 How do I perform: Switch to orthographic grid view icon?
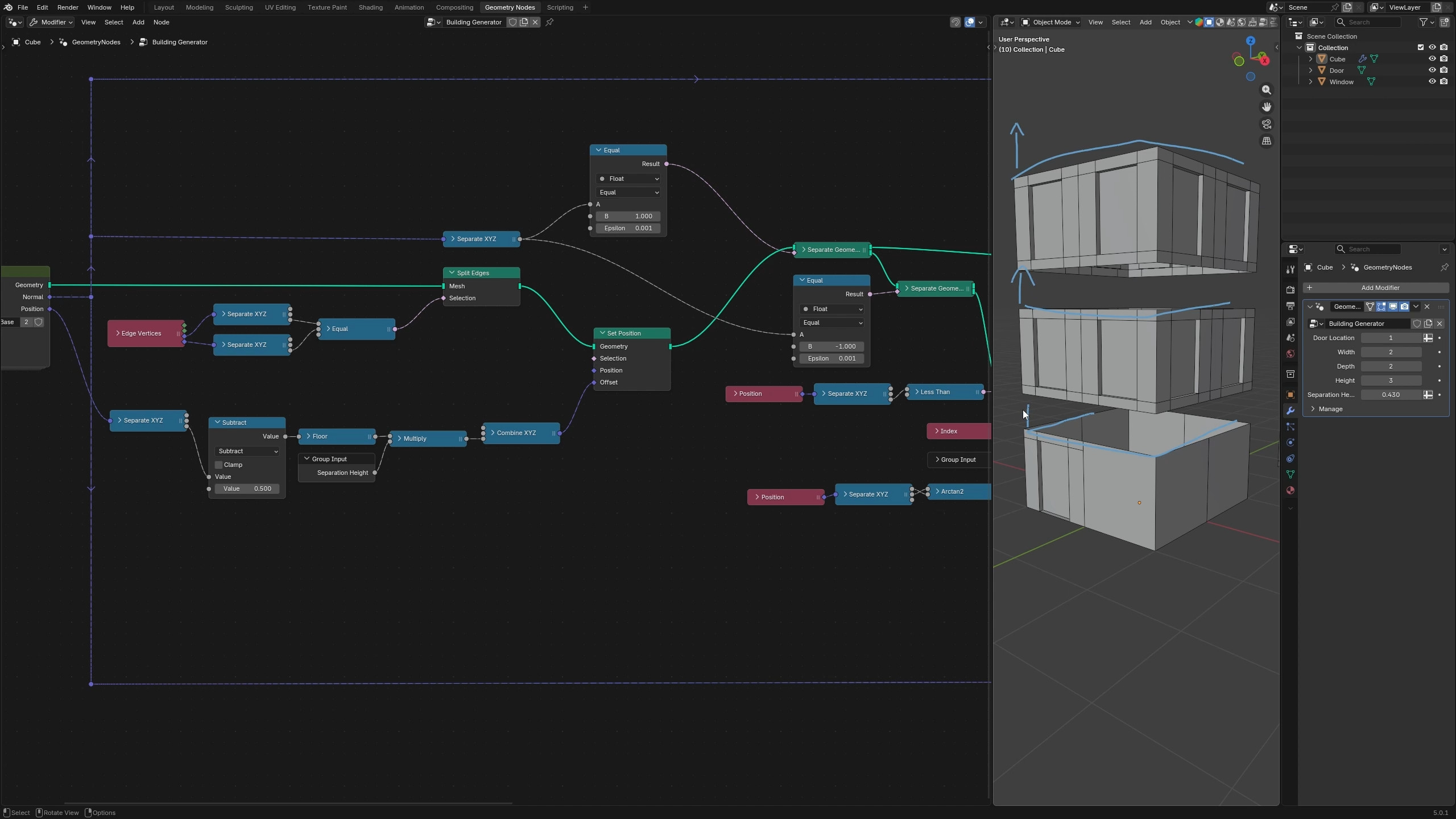[1266, 141]
